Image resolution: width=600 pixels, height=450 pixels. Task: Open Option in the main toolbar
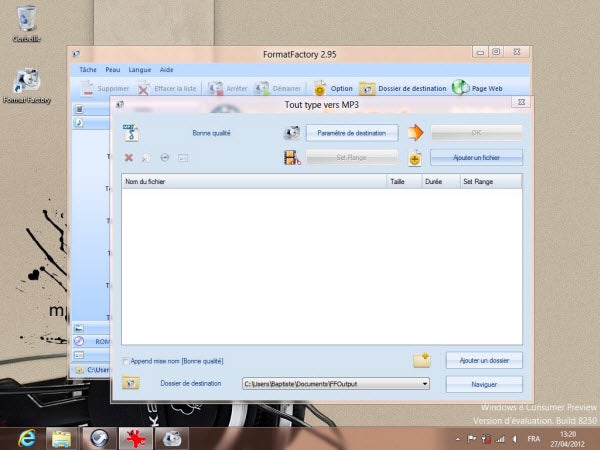tap(333, 88)
